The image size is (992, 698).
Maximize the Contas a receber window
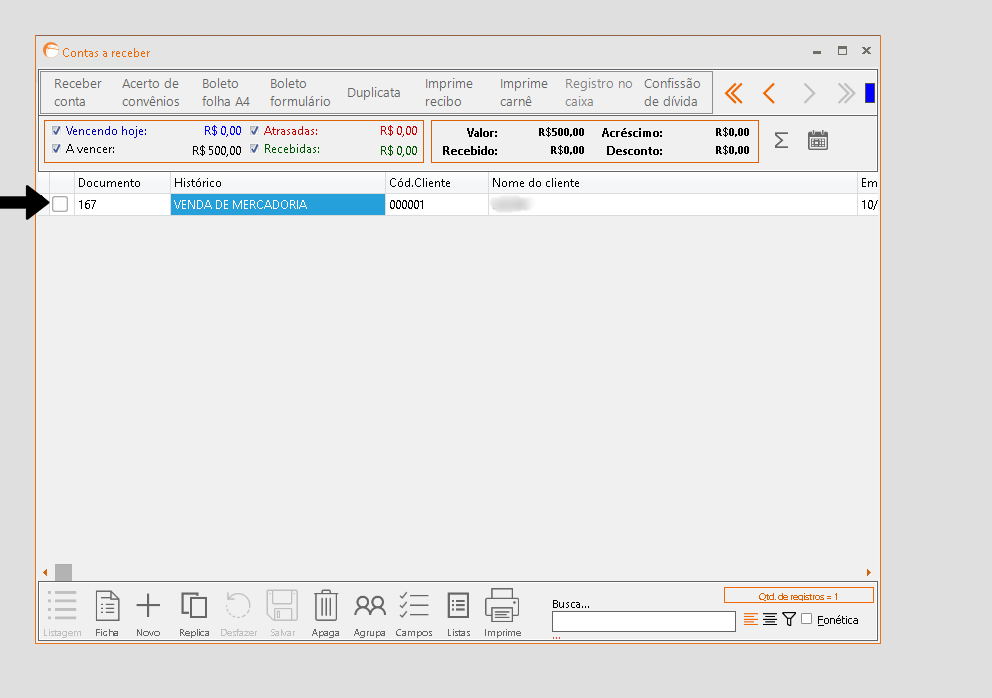click(x=842, y=51)
